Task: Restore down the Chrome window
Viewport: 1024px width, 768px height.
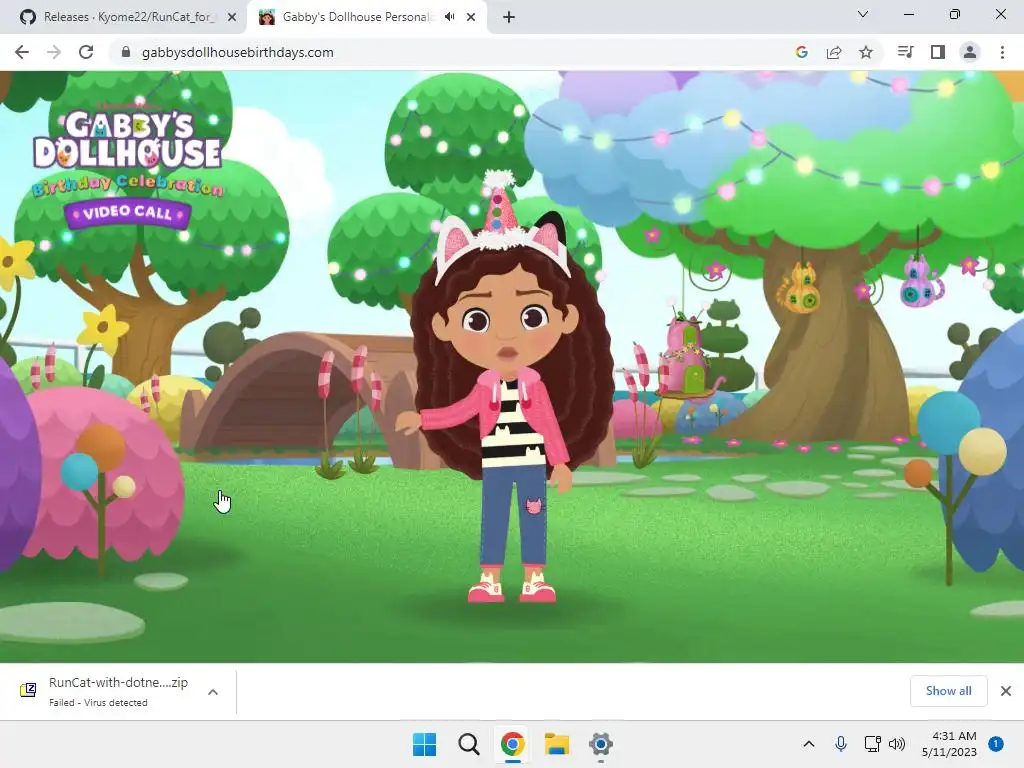Action: pos(955,14)
